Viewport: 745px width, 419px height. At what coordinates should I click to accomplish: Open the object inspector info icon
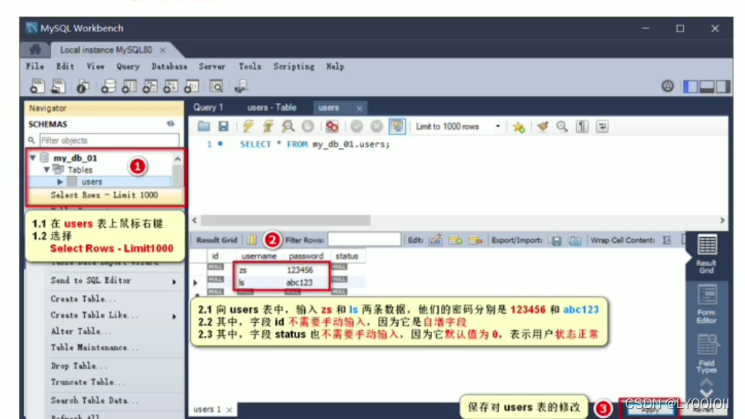(x=83, y=86)
